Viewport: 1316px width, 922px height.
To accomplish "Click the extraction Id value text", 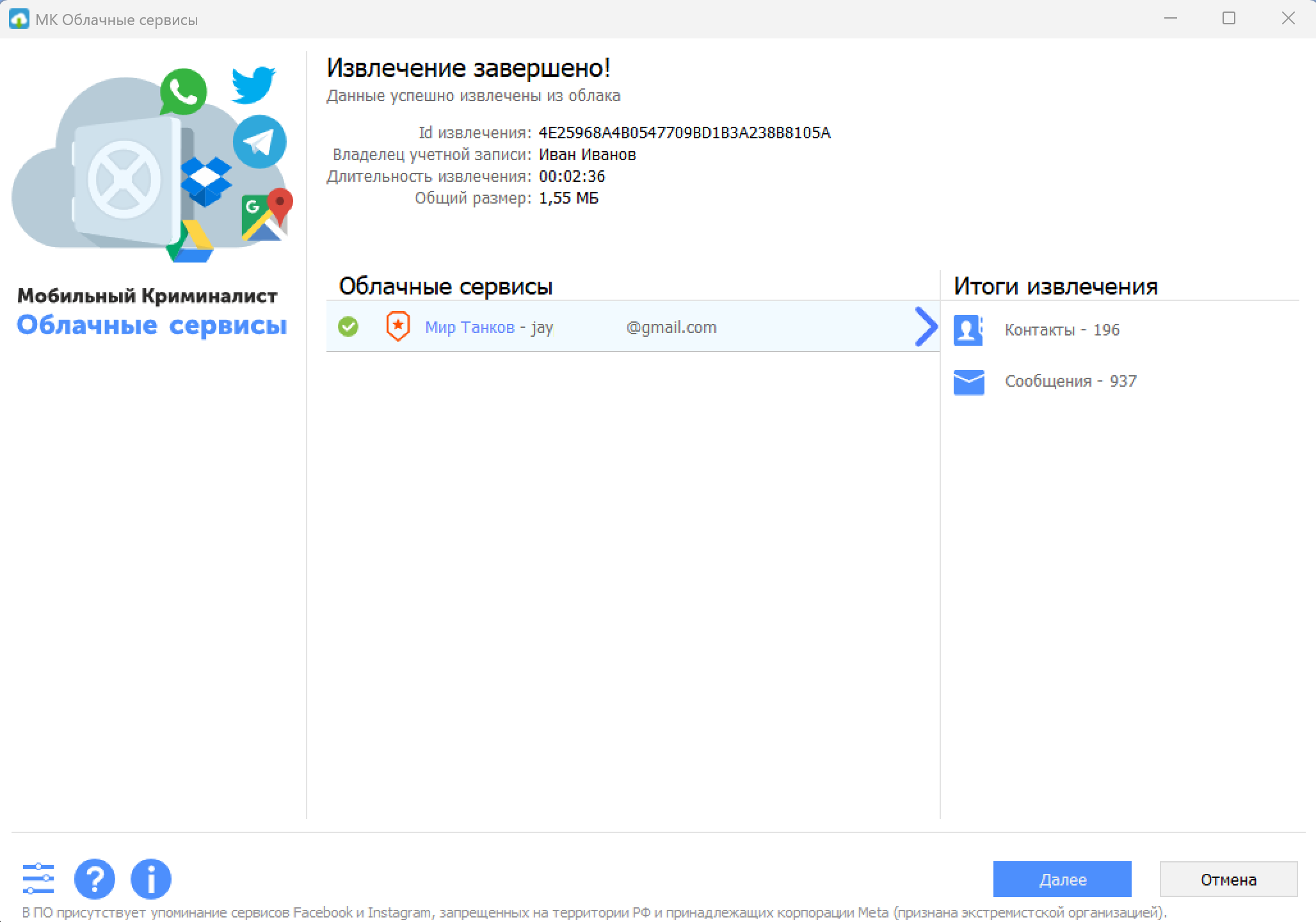I will pos(684,133).
